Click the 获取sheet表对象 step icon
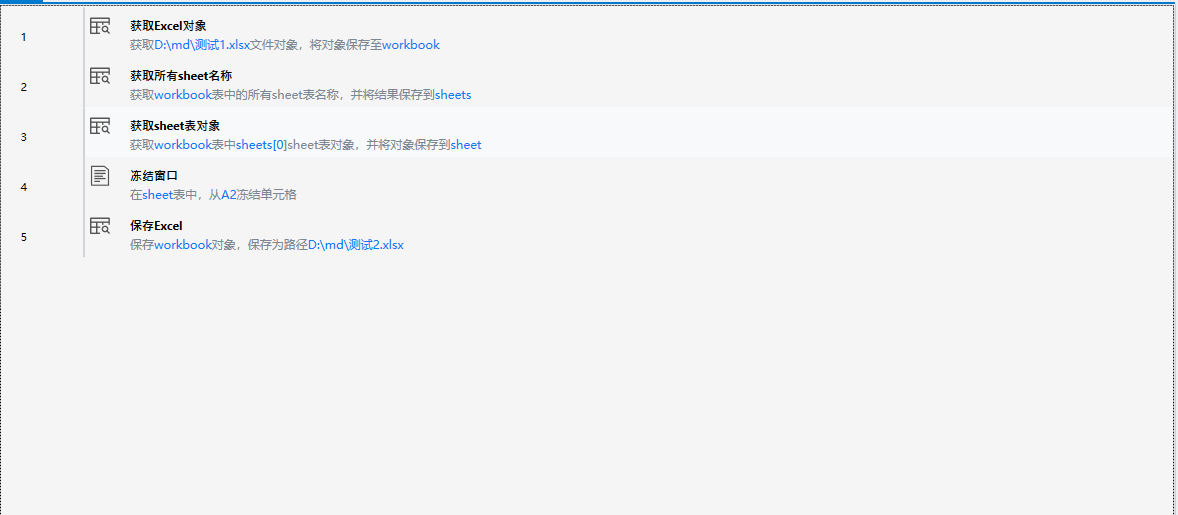 [x=100, y=126]
